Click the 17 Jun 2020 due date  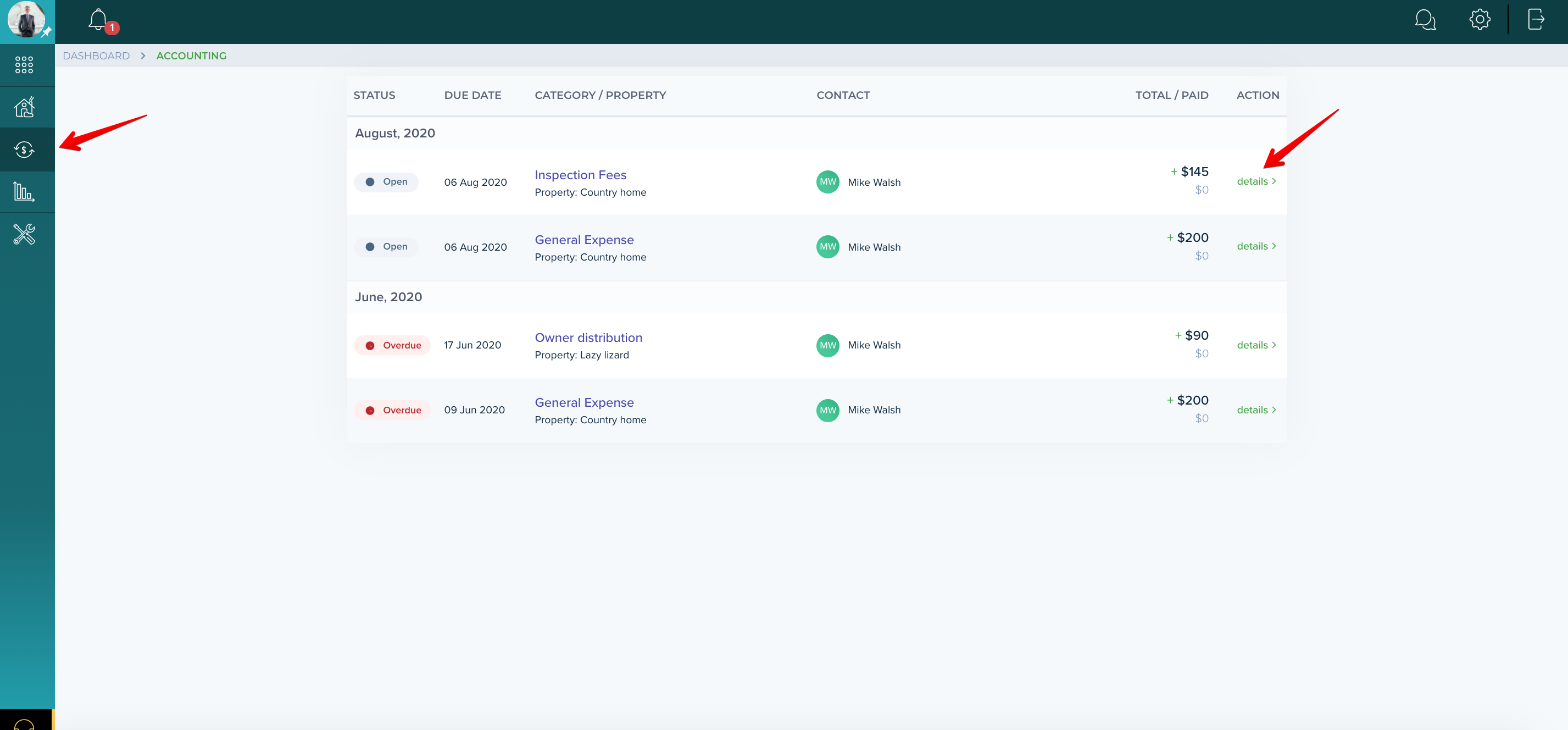472,345
